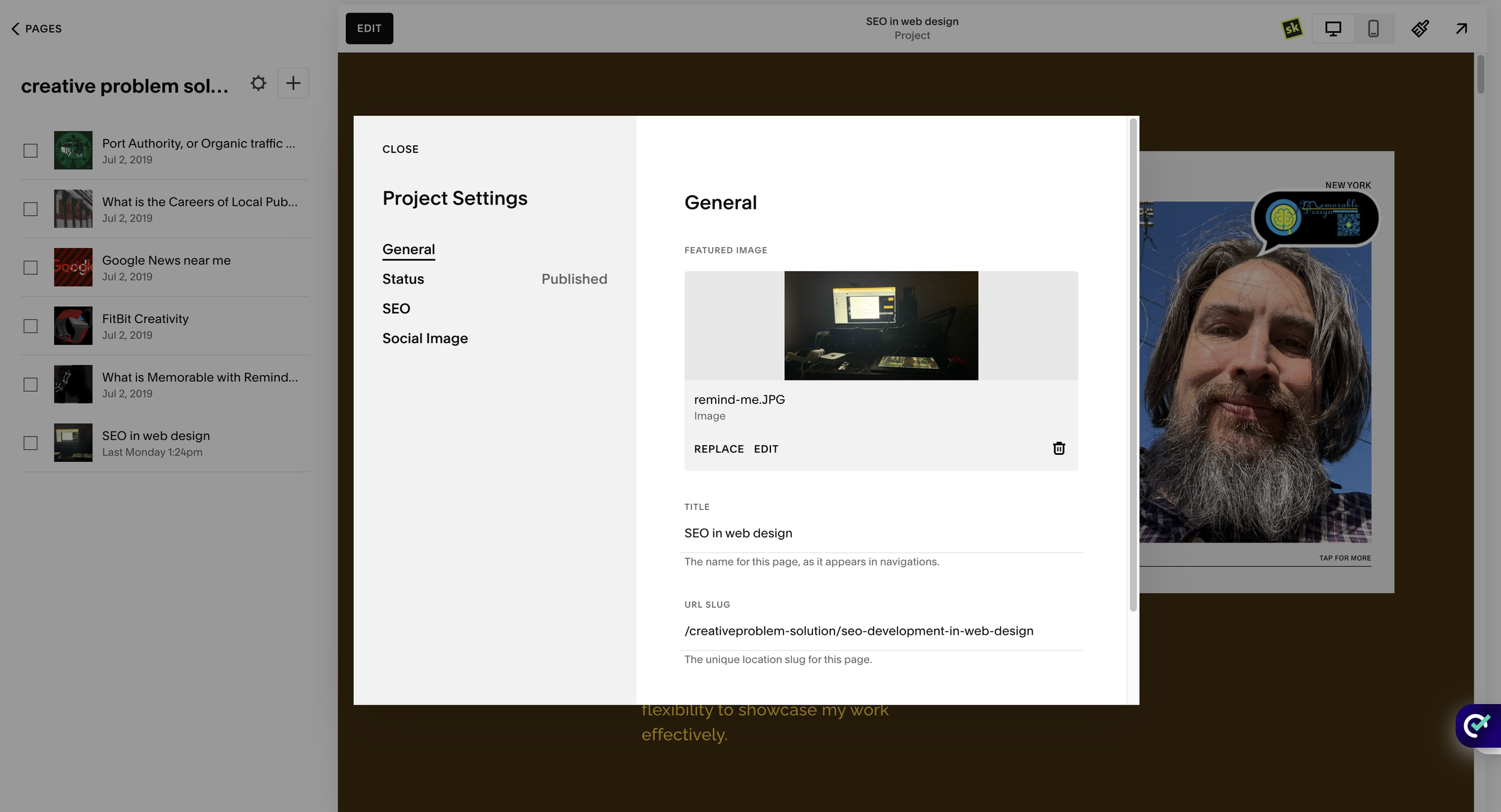Switch to desktop preview icon
Viewport: 1501px width, 812px height.
[x=1333, y=28]
